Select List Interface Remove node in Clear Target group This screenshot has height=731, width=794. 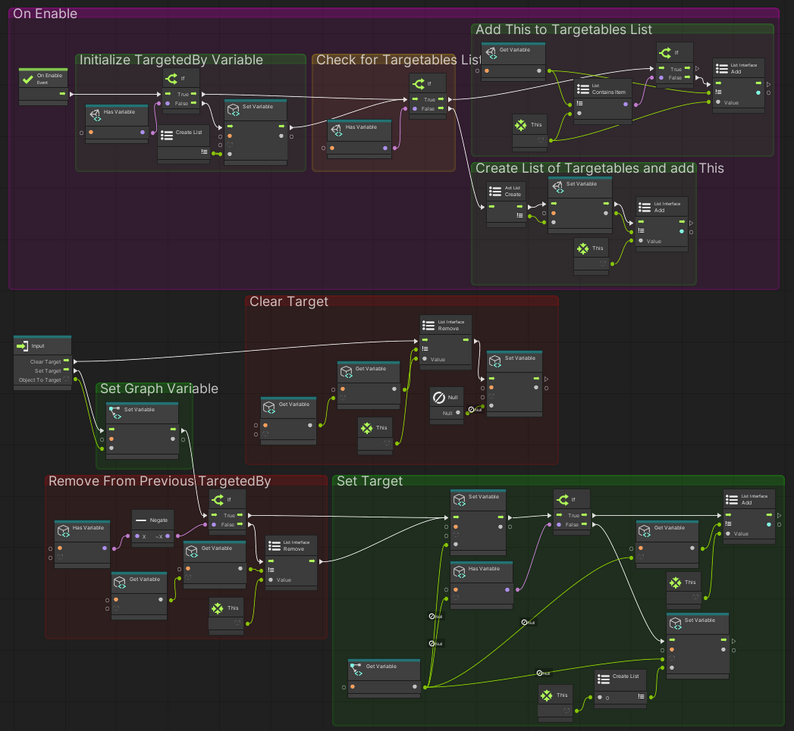[x=446, y=342]
